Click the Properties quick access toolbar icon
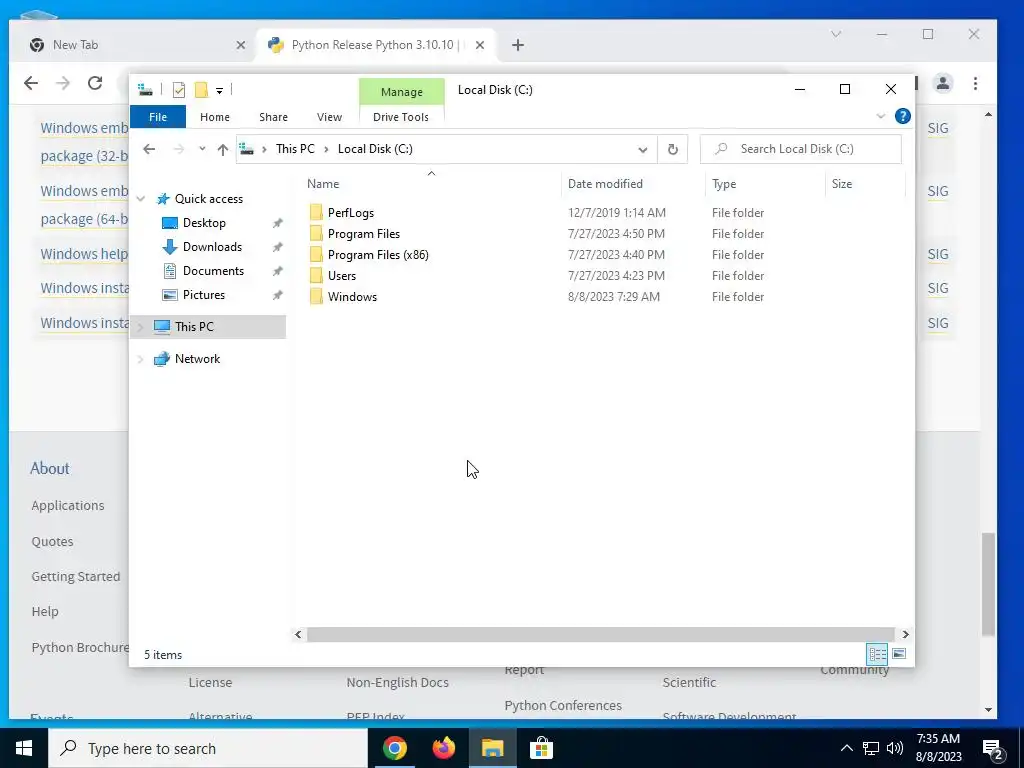 pyautogui.click(x=178, y=90)
